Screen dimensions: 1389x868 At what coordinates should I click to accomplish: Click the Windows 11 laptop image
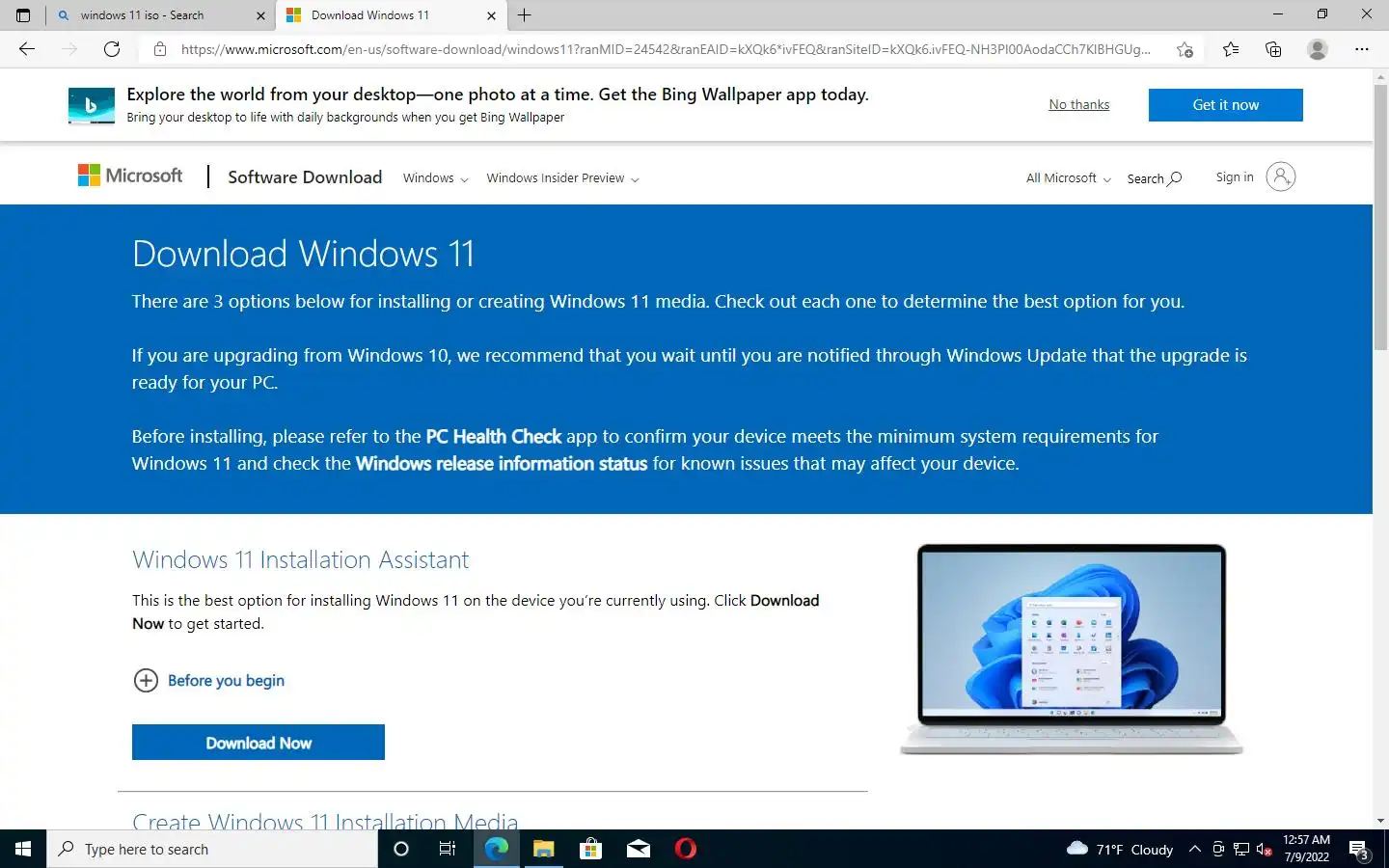tap(1071, 649)
